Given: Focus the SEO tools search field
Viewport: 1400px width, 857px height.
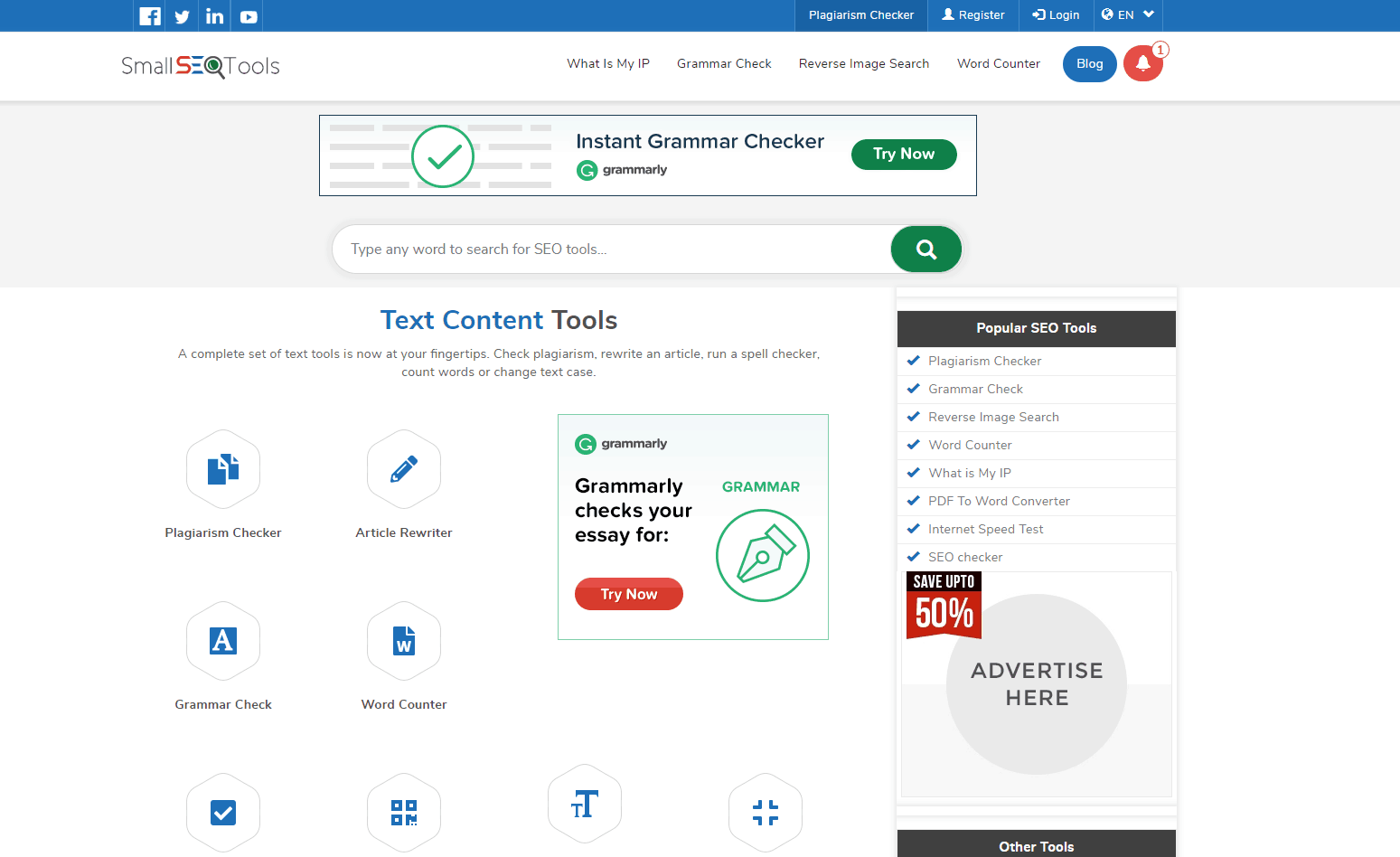Looking at the screenshot, I should pos(612,250).
